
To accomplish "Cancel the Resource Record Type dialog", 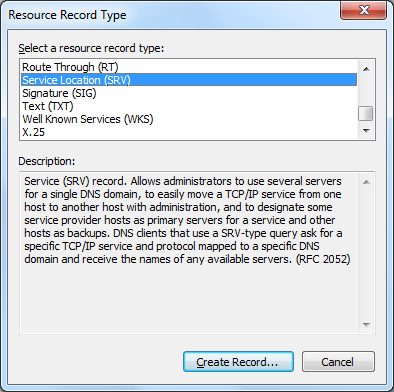I will (x=338, y=362).
